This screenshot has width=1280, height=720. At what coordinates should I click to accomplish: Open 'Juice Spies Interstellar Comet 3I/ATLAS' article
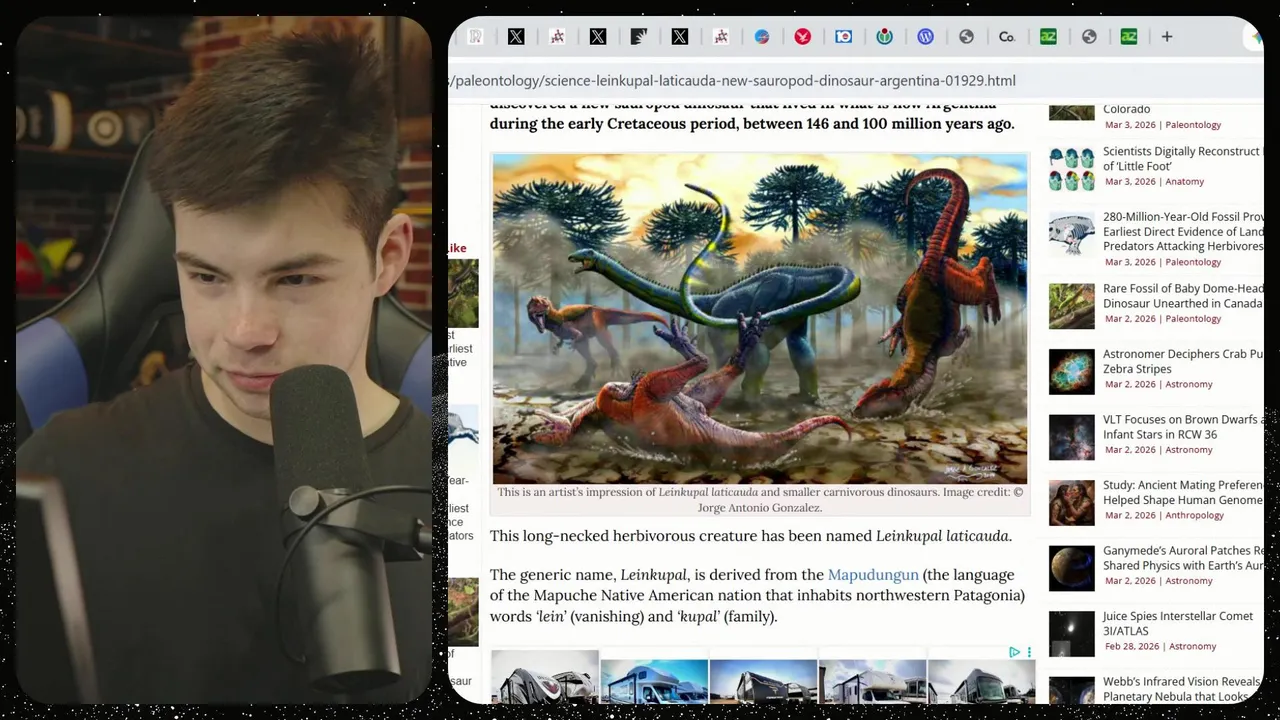point(1177,624)
